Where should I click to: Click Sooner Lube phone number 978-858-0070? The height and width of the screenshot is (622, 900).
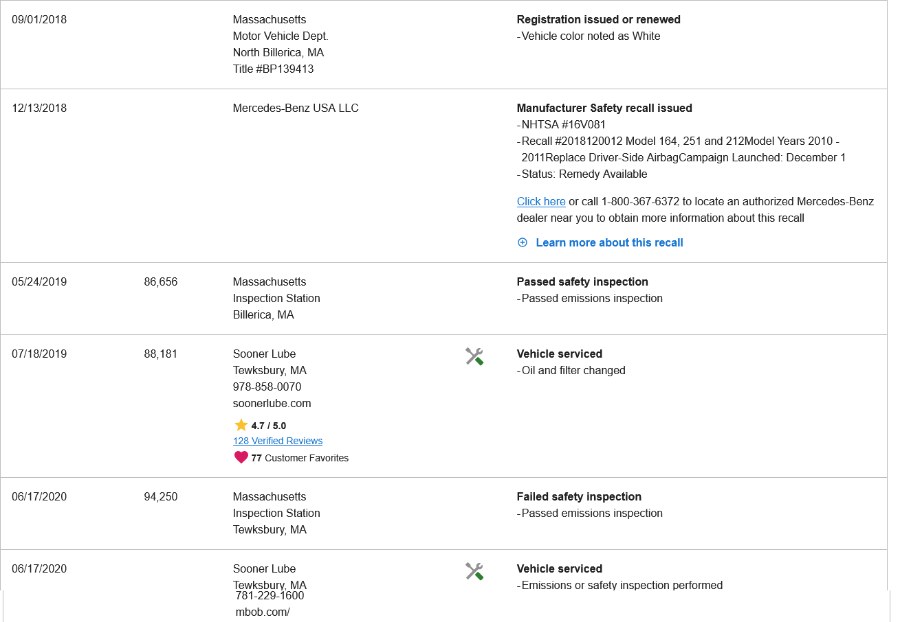click(267, 387)
